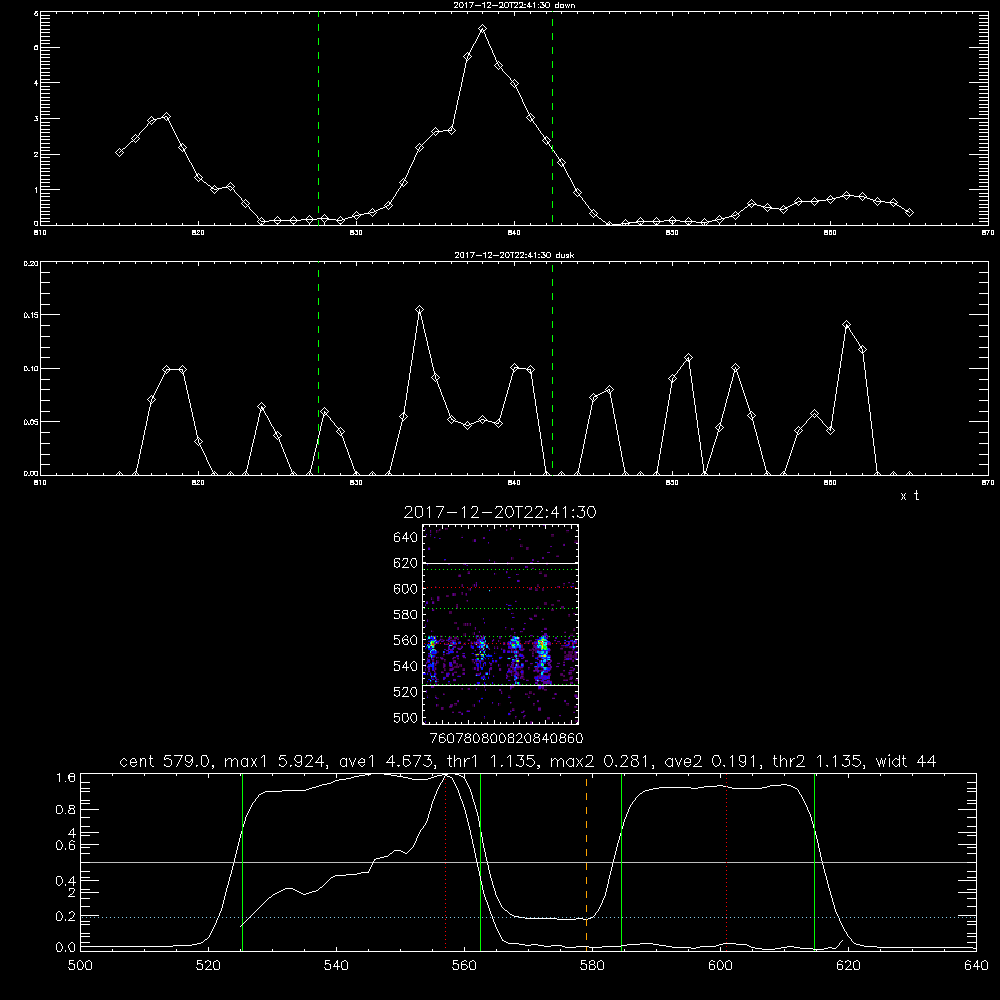Click the solid green line near 585 in the bottom plot
The height and width of the screenshot is (1000, 1000).
pos(621,861)
